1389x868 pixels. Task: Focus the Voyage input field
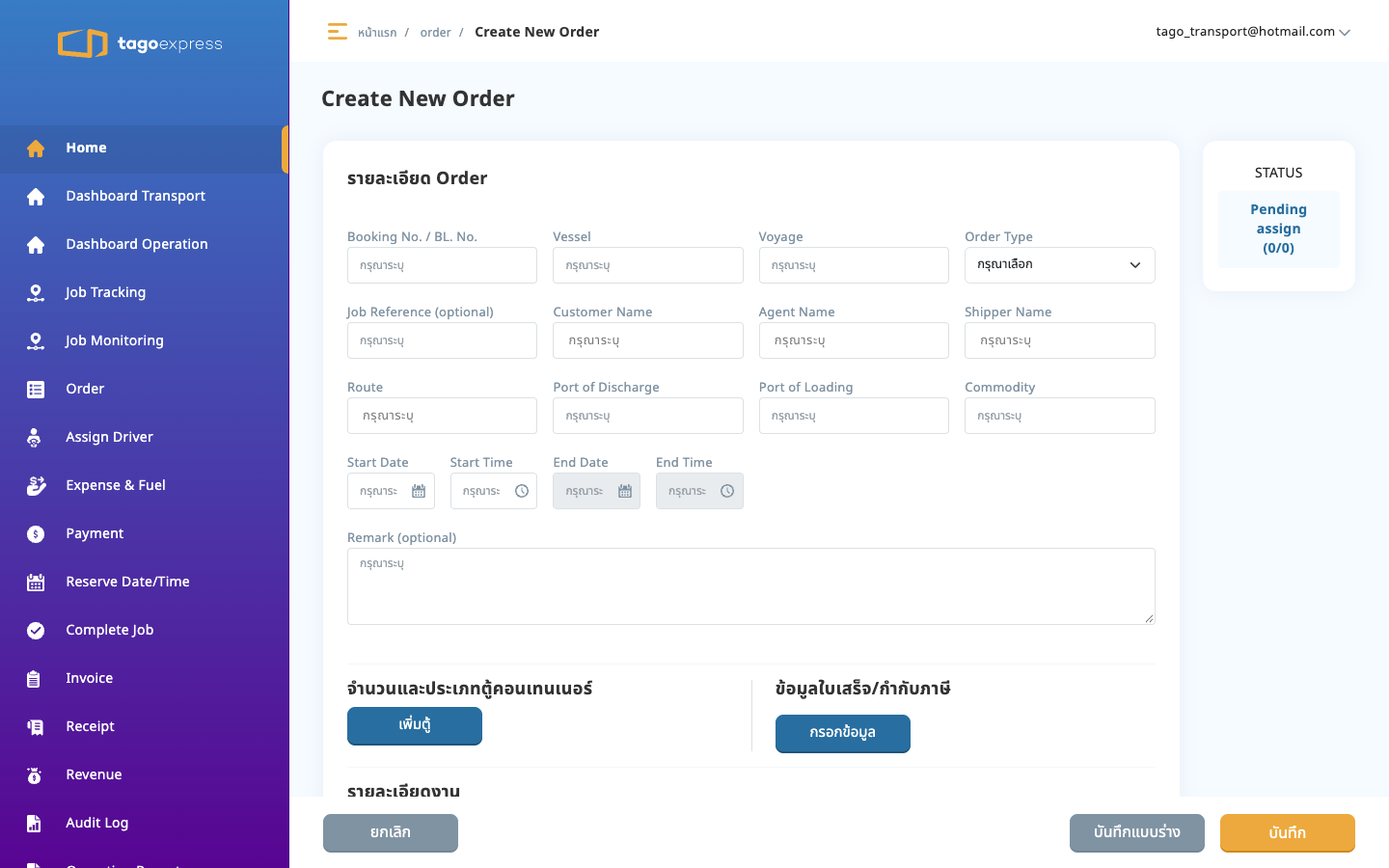point(854,265)
